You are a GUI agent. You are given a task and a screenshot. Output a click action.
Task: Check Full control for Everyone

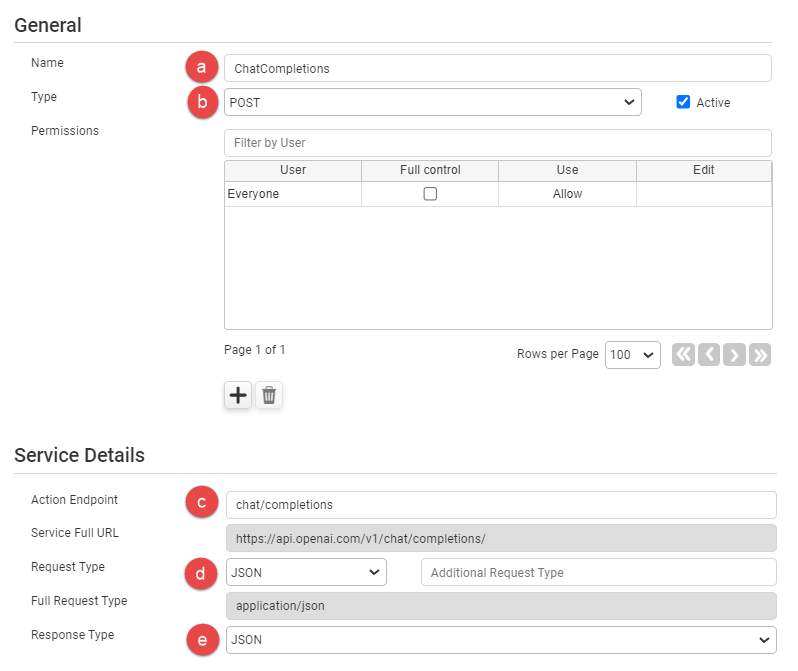(x=430, y=194)
